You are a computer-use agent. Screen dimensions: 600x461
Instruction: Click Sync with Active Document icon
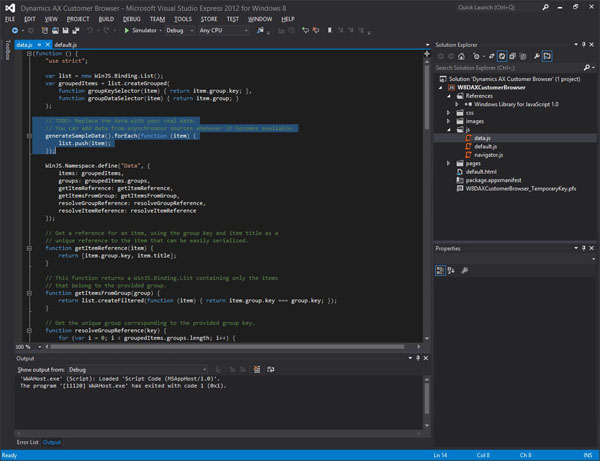(492, 56)
